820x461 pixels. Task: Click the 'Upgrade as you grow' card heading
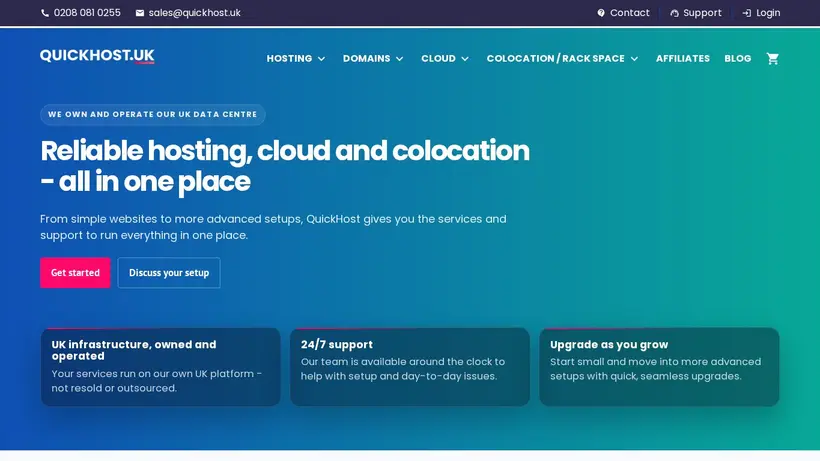609,344
